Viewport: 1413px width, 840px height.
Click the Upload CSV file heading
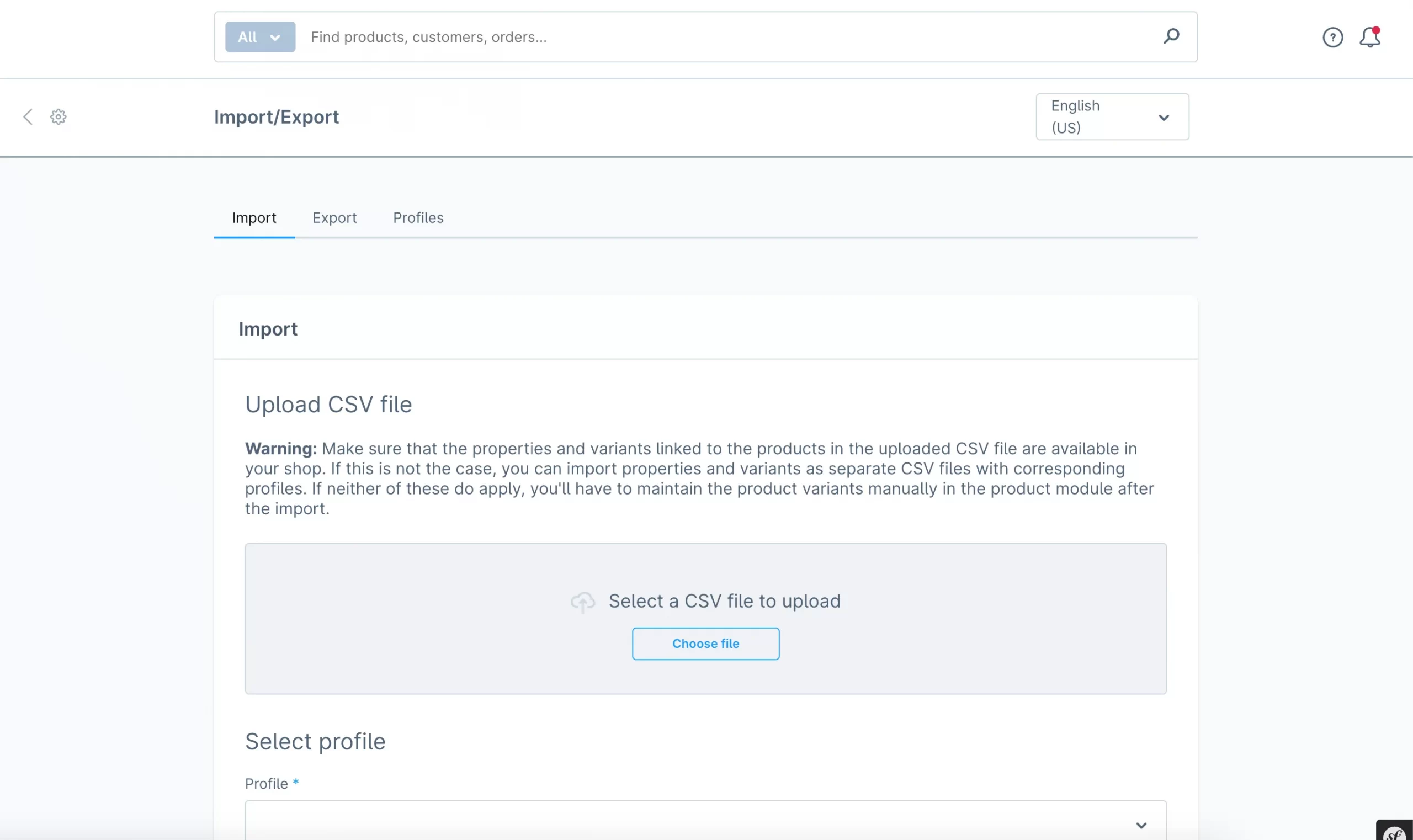[328, 405]
